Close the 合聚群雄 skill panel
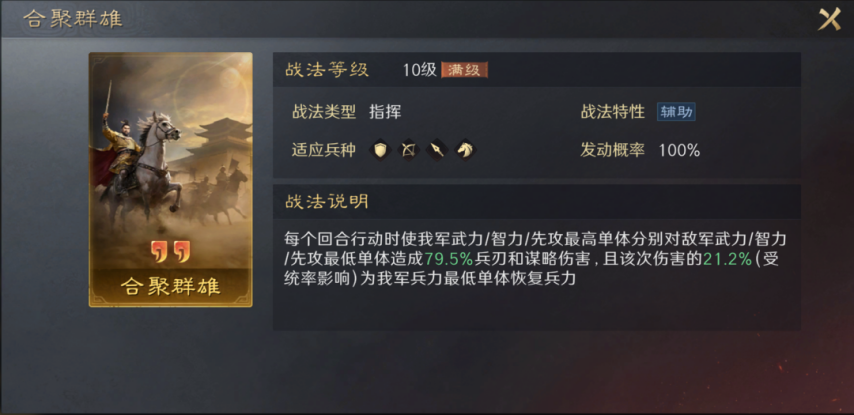Screen dimensions: 854x415 [x=830, y=19]
